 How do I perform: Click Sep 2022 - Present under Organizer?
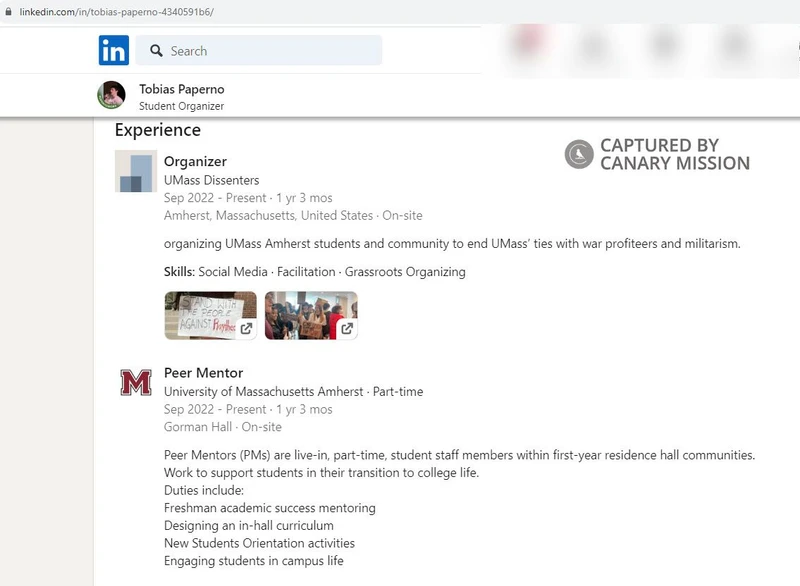215,198
